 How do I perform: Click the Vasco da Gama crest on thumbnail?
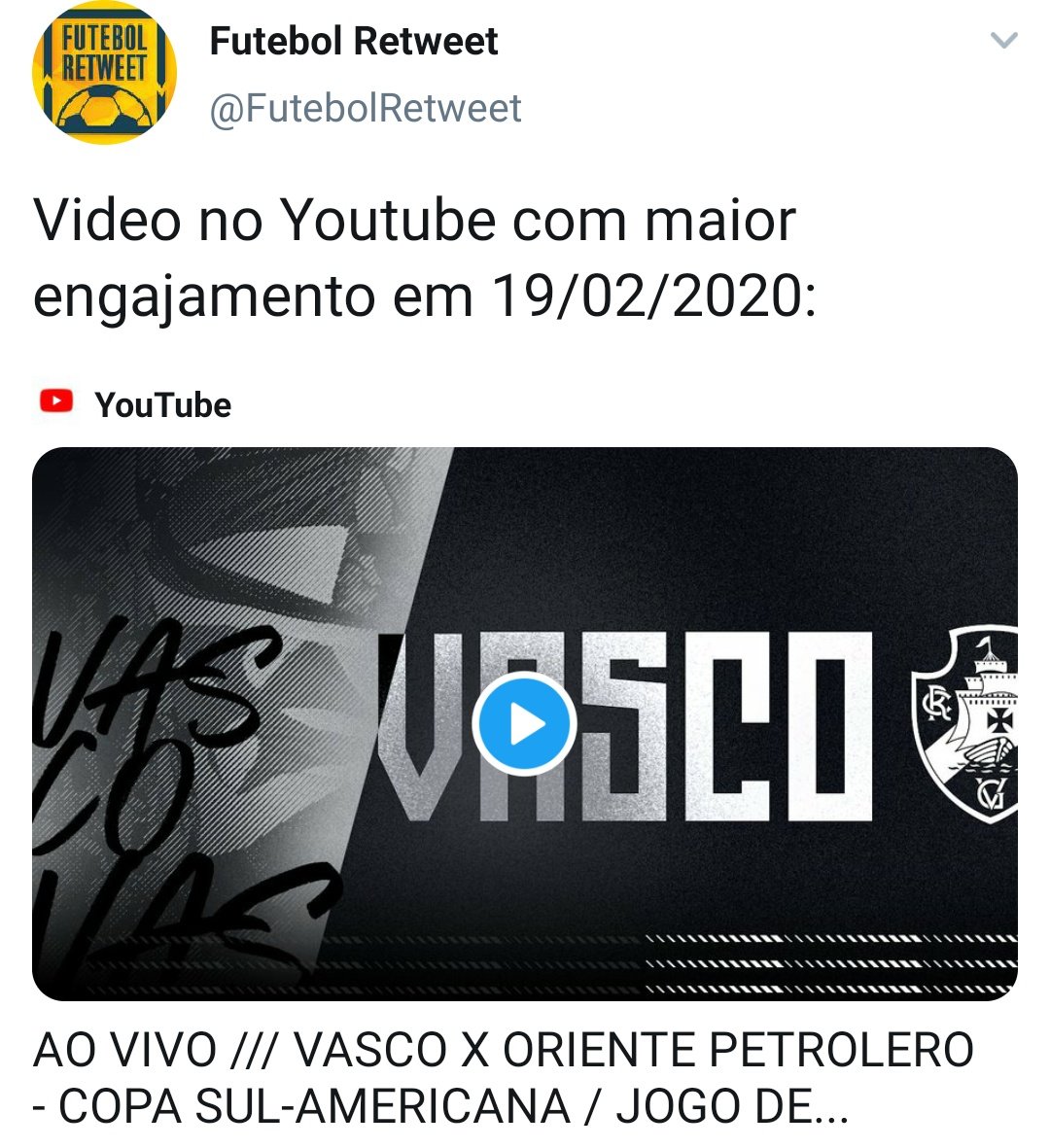[965, 723]
